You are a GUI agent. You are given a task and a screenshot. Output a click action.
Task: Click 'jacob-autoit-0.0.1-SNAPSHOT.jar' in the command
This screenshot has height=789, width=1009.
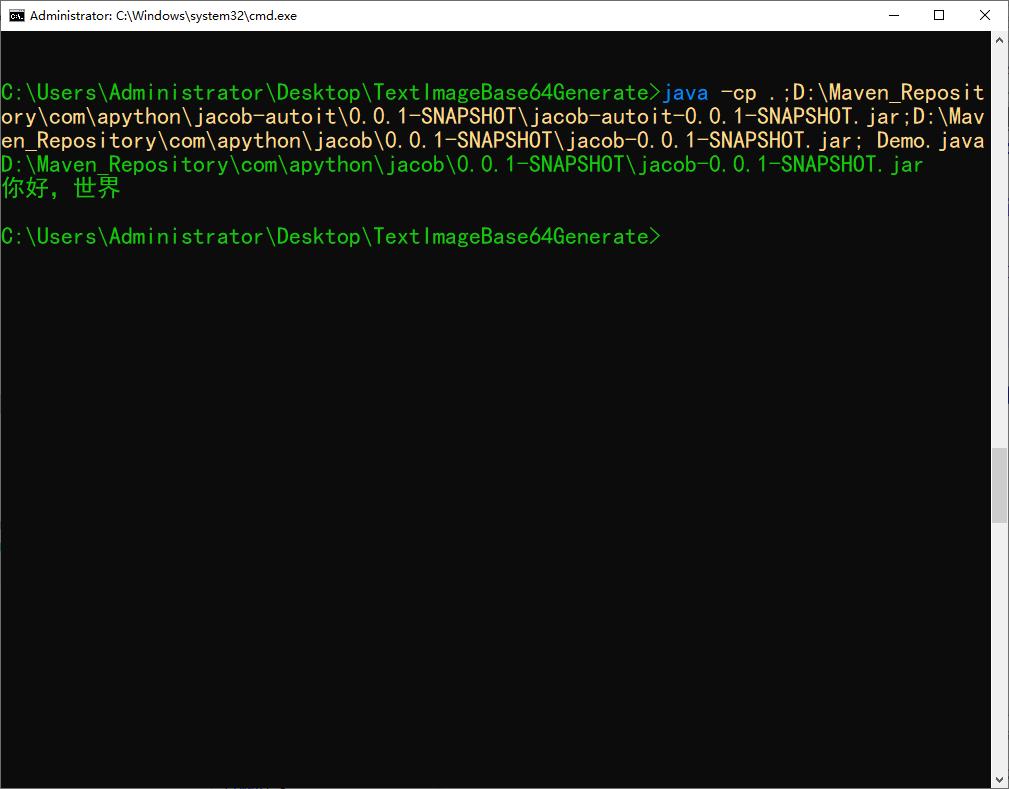pyautogui.click(x=714, y=116)
